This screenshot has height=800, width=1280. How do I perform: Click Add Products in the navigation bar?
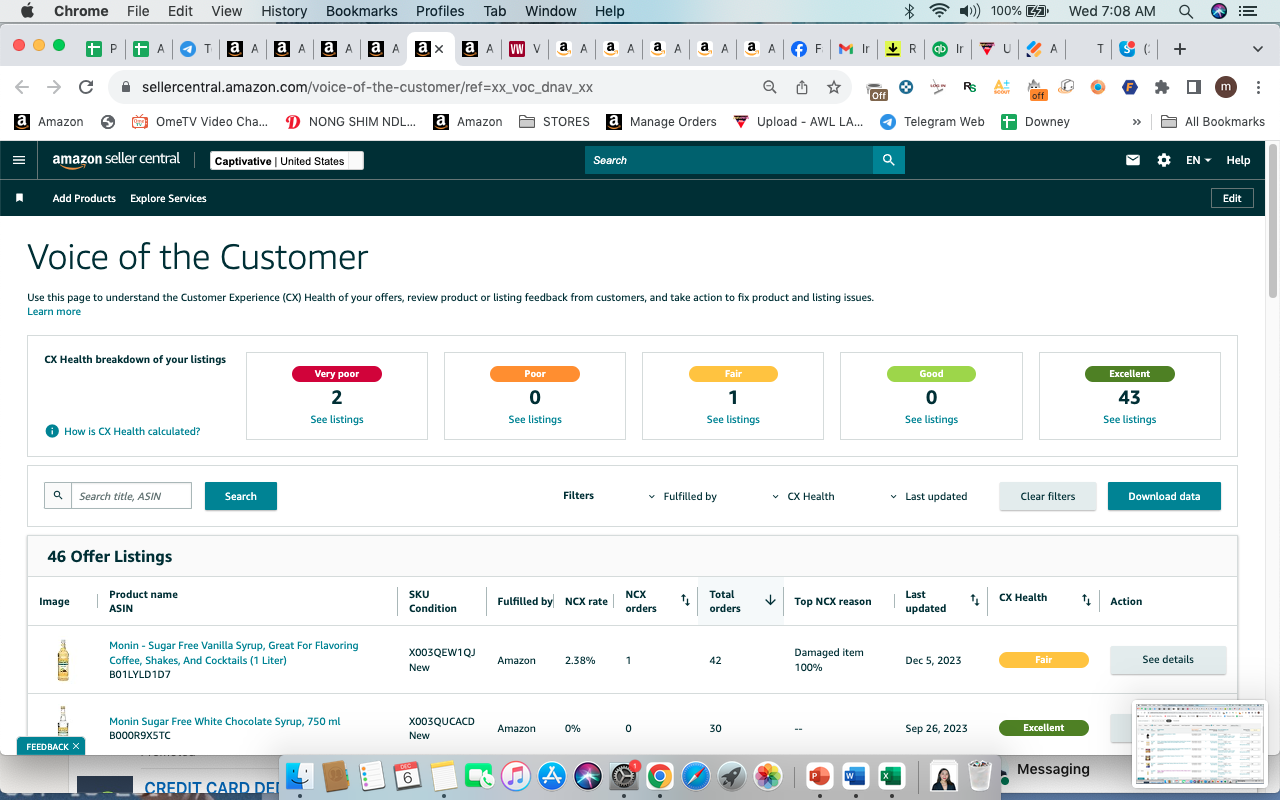[x=84, y=198]
